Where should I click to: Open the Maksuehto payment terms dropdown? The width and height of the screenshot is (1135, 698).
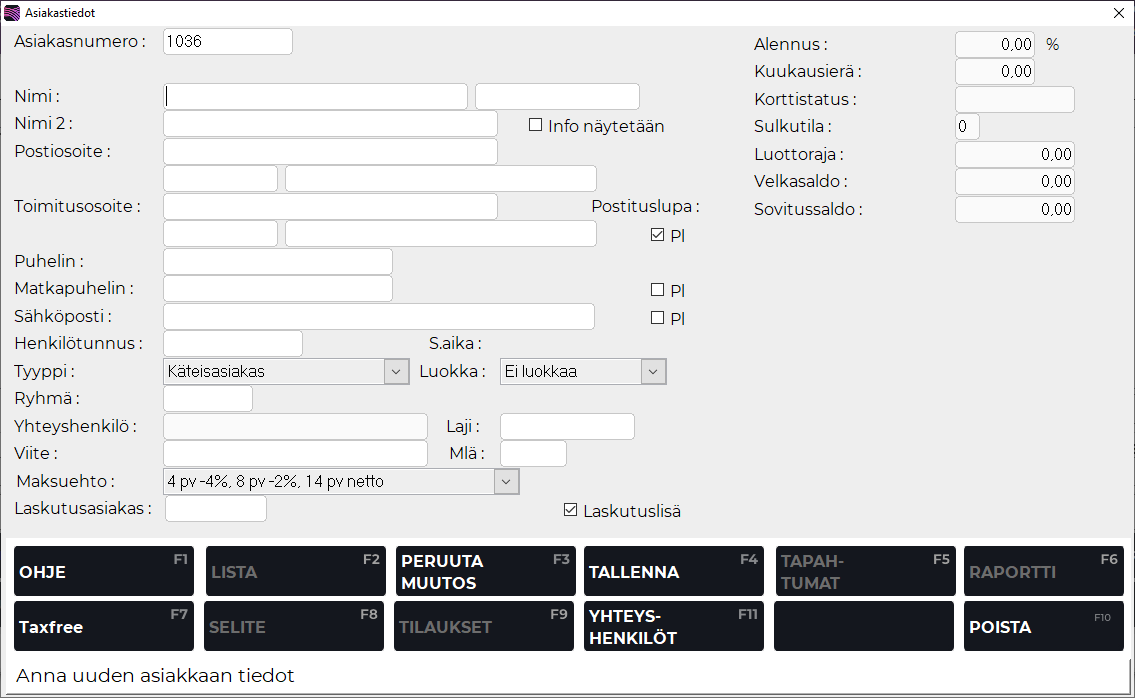pyautogui.click(x=506, y=481)
